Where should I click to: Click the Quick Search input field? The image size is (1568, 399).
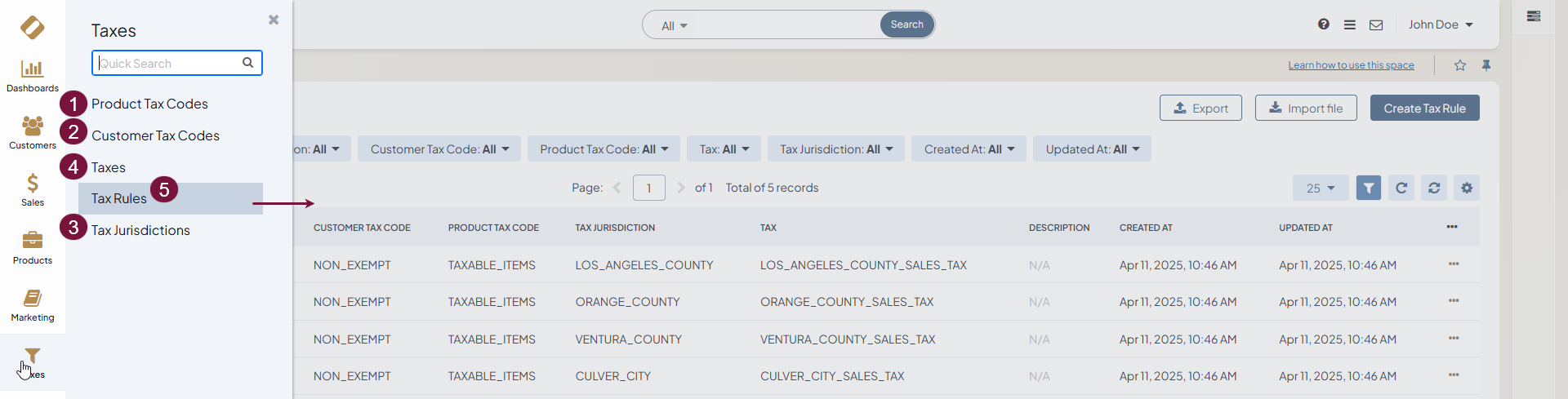pos(167,63)
